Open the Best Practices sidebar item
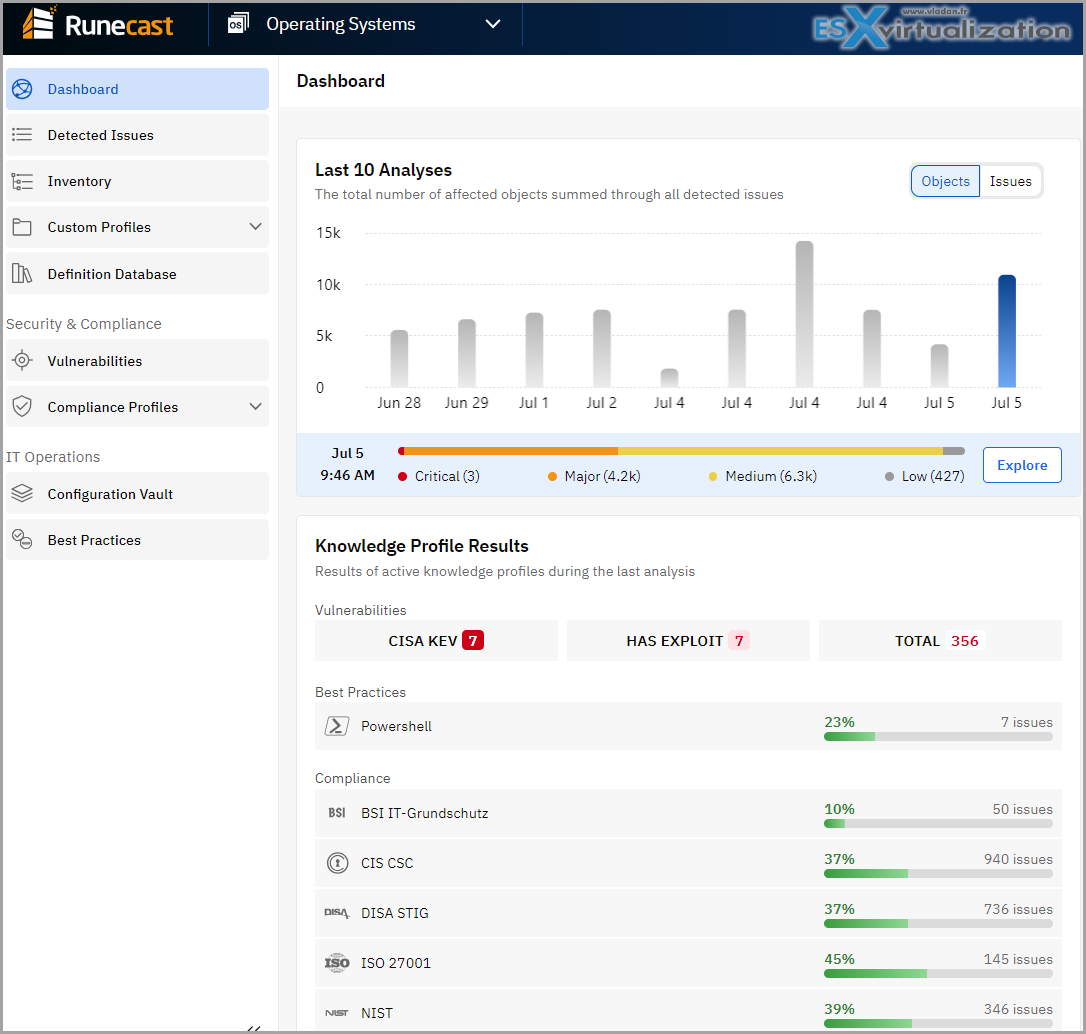 pyautogui.click(x=137, y=540)
